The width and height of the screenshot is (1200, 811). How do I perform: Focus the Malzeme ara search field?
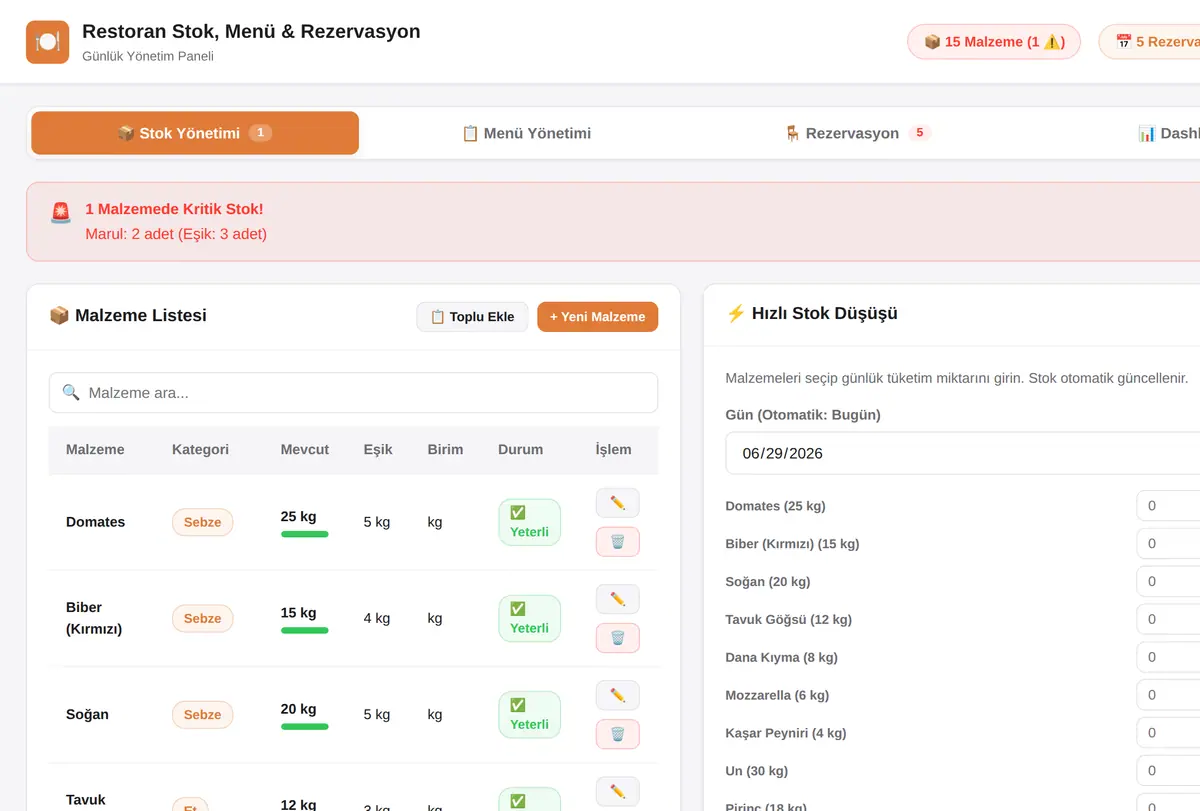tap(353, 393)
